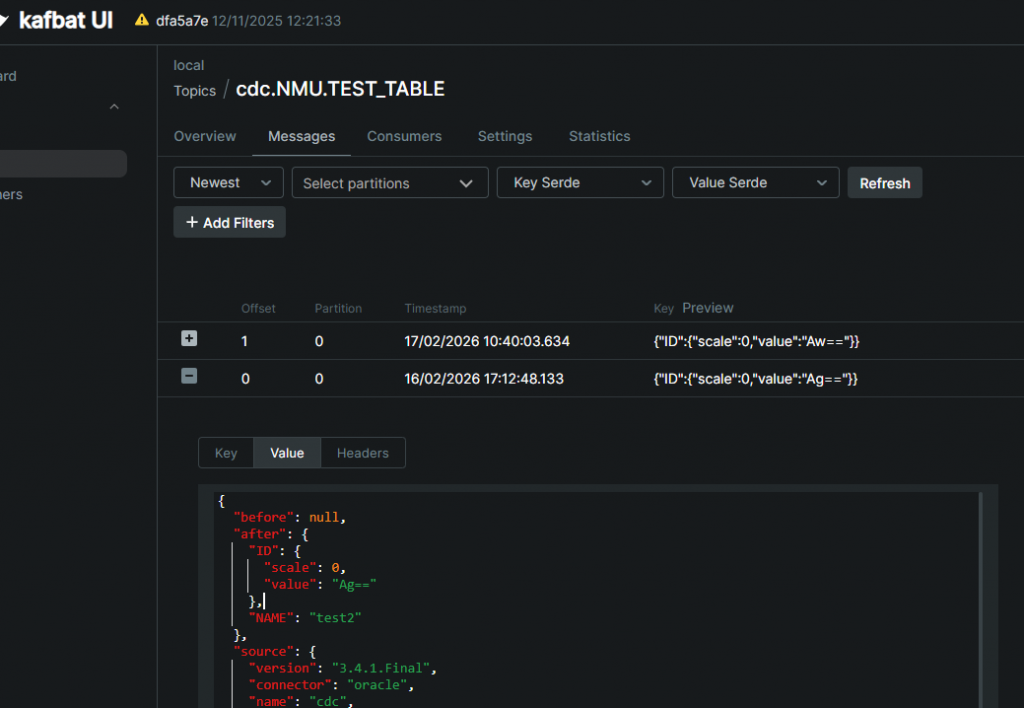Viewport: 1024px width, 708px height.
Task: Collapse the sidebar cluster chevron
Action: 114,107
